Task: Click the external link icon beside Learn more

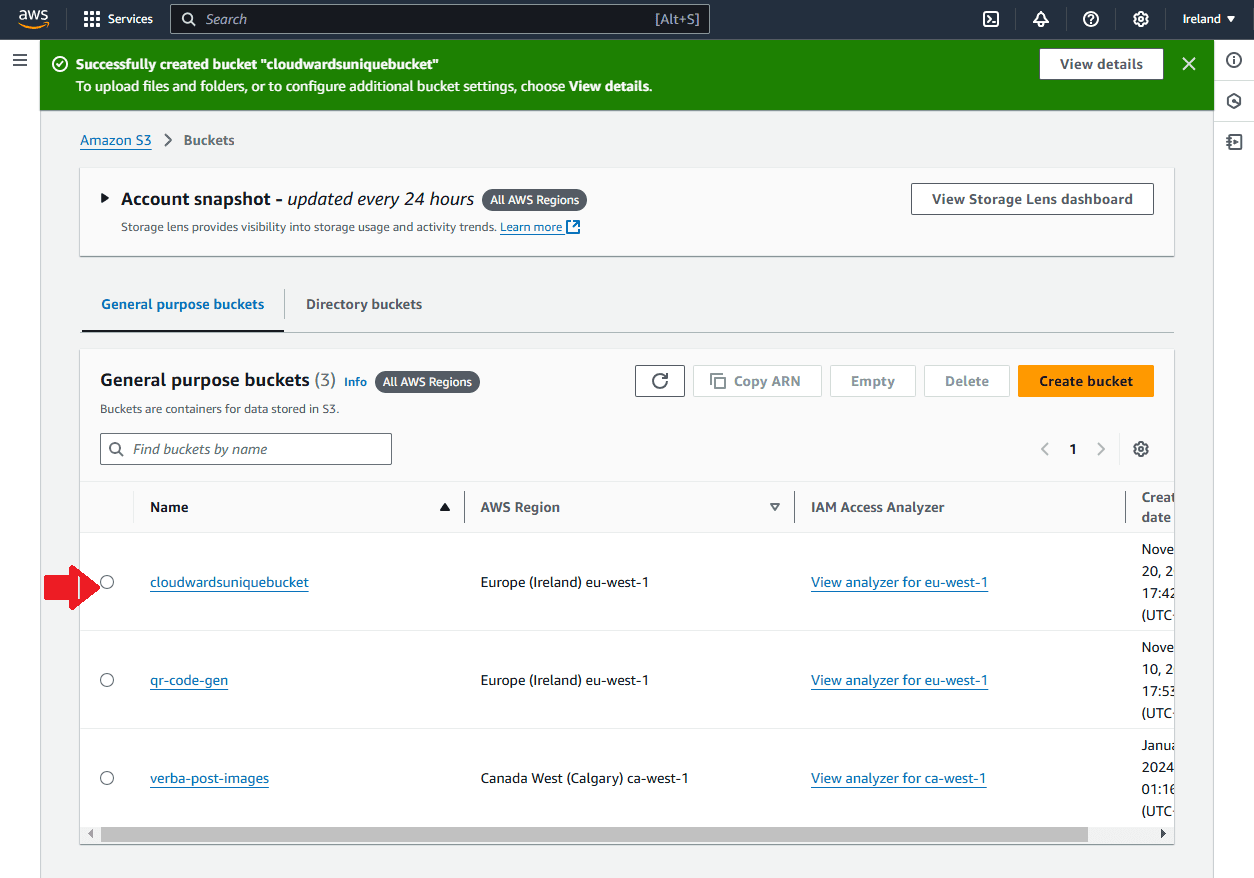Action: (x=573, y=227)
